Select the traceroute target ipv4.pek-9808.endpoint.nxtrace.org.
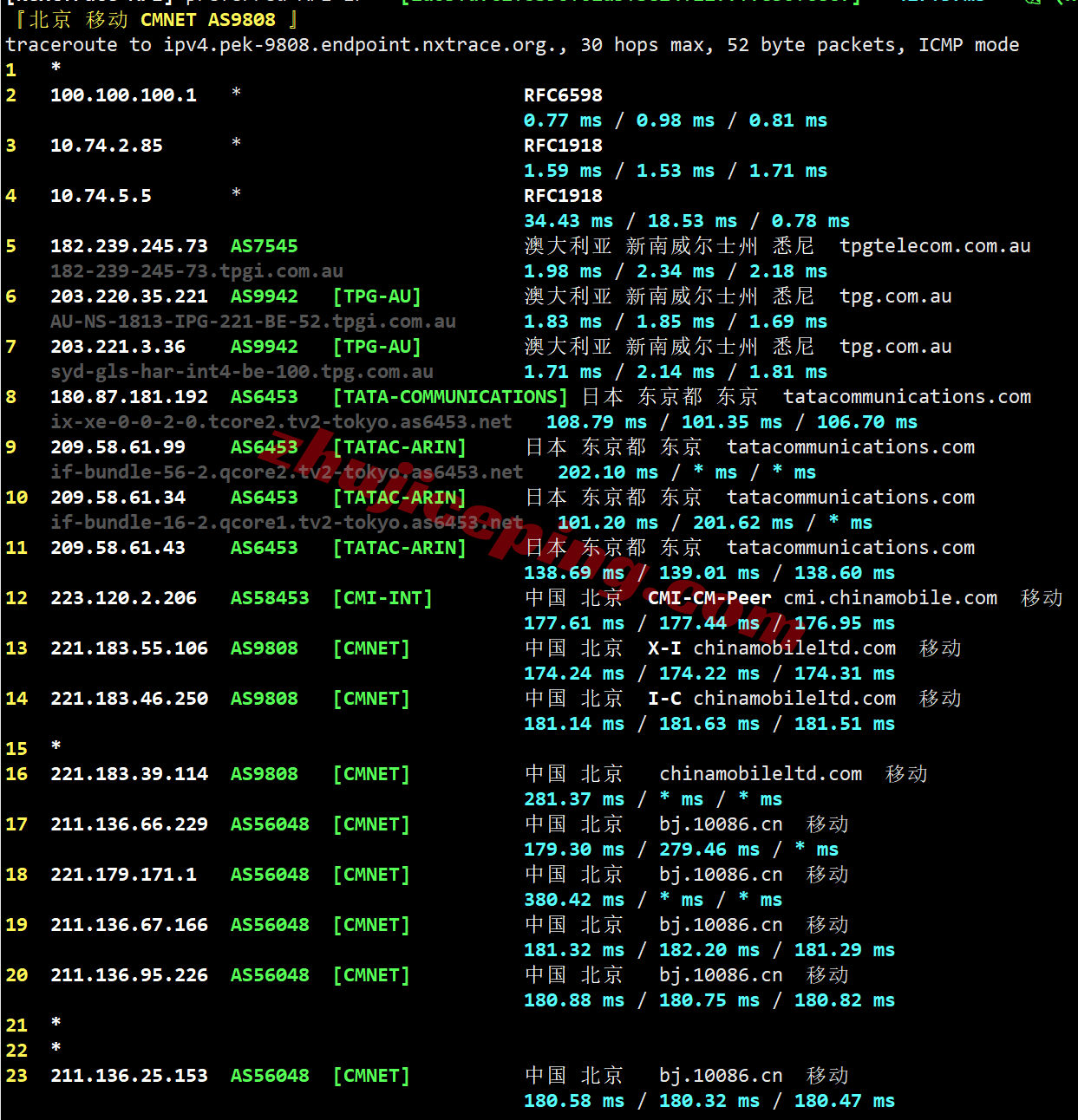This screenshot has width=1078, height=1120. [360, 45]
